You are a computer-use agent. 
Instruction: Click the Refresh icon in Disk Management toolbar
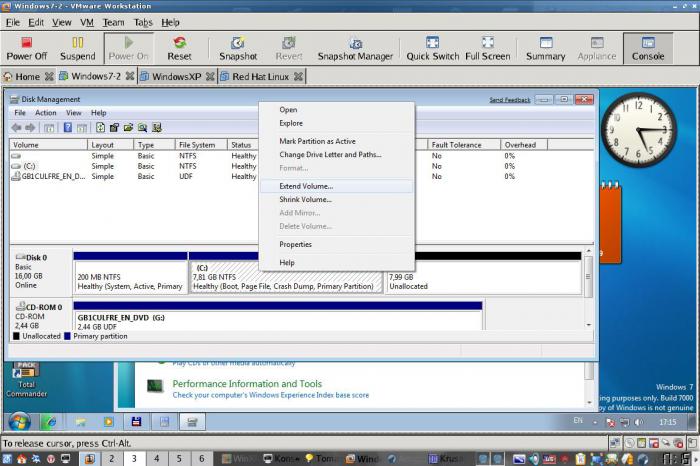coord(100,128)
